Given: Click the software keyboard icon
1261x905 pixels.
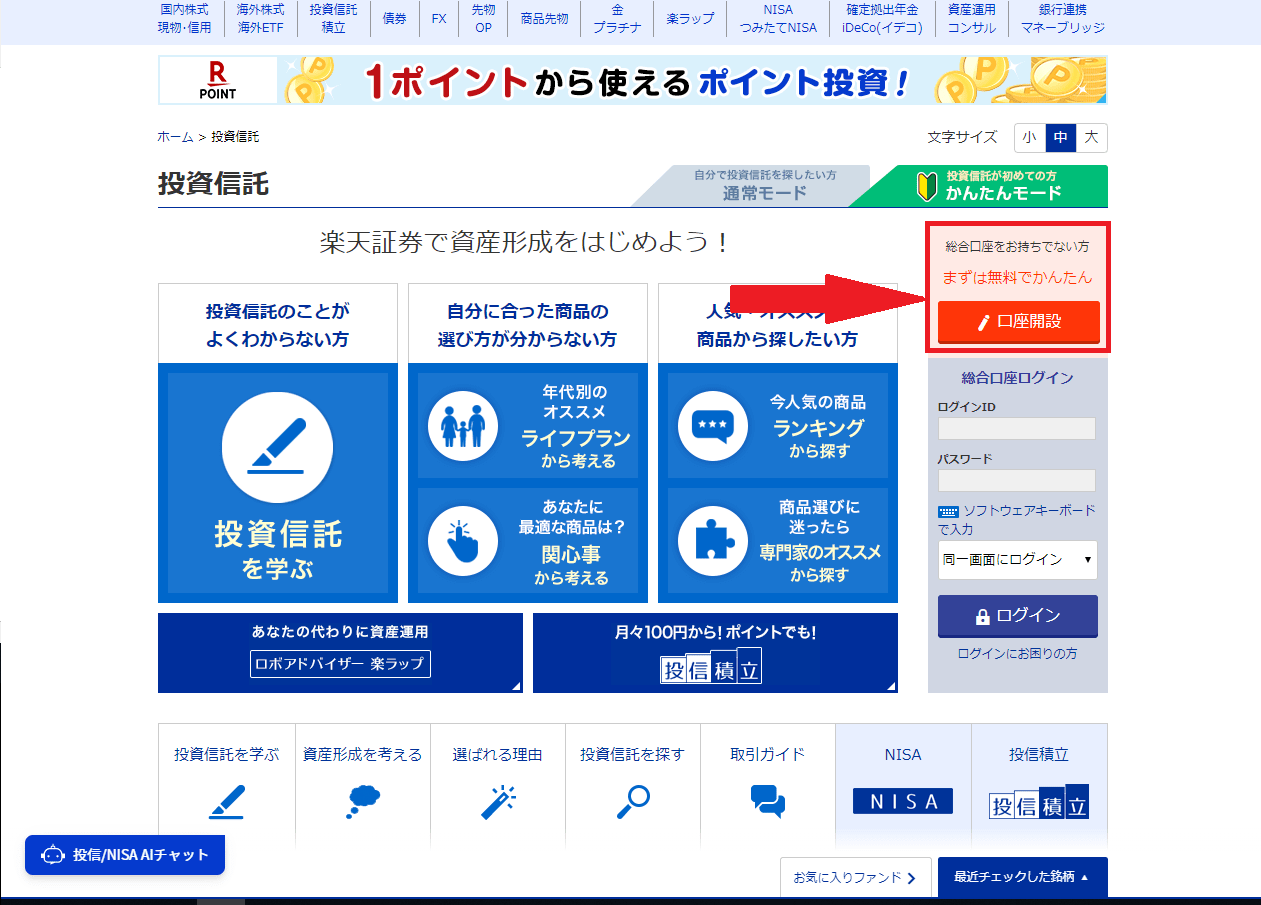Looking at the screenshot, I should (948, 511).
